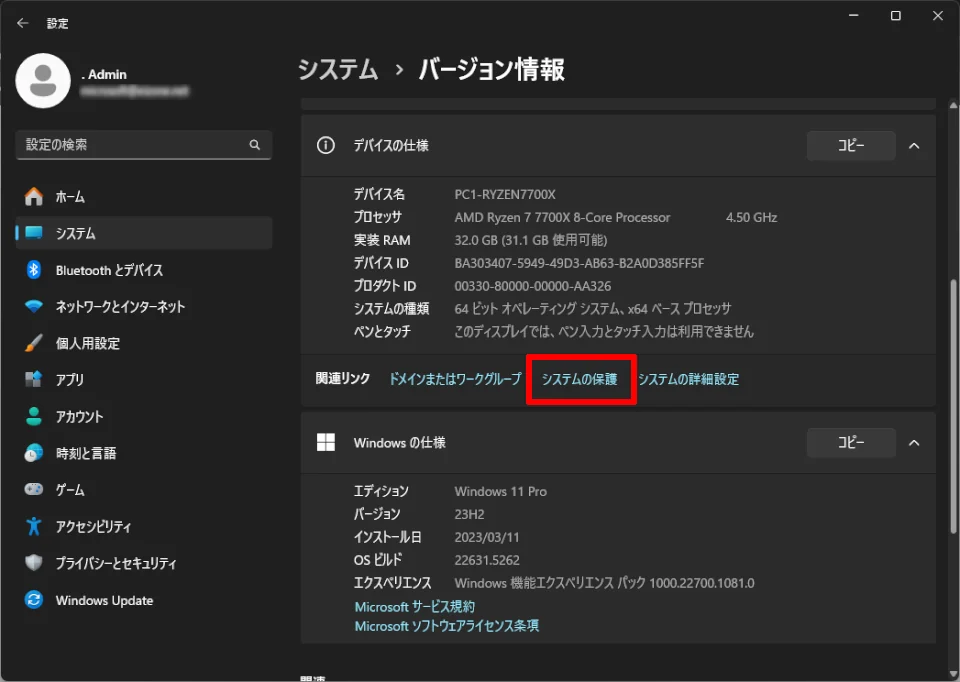960x682 pixels.
Task: Open ドメインまたはワークグループ link
Action: (x=455, y=379)
